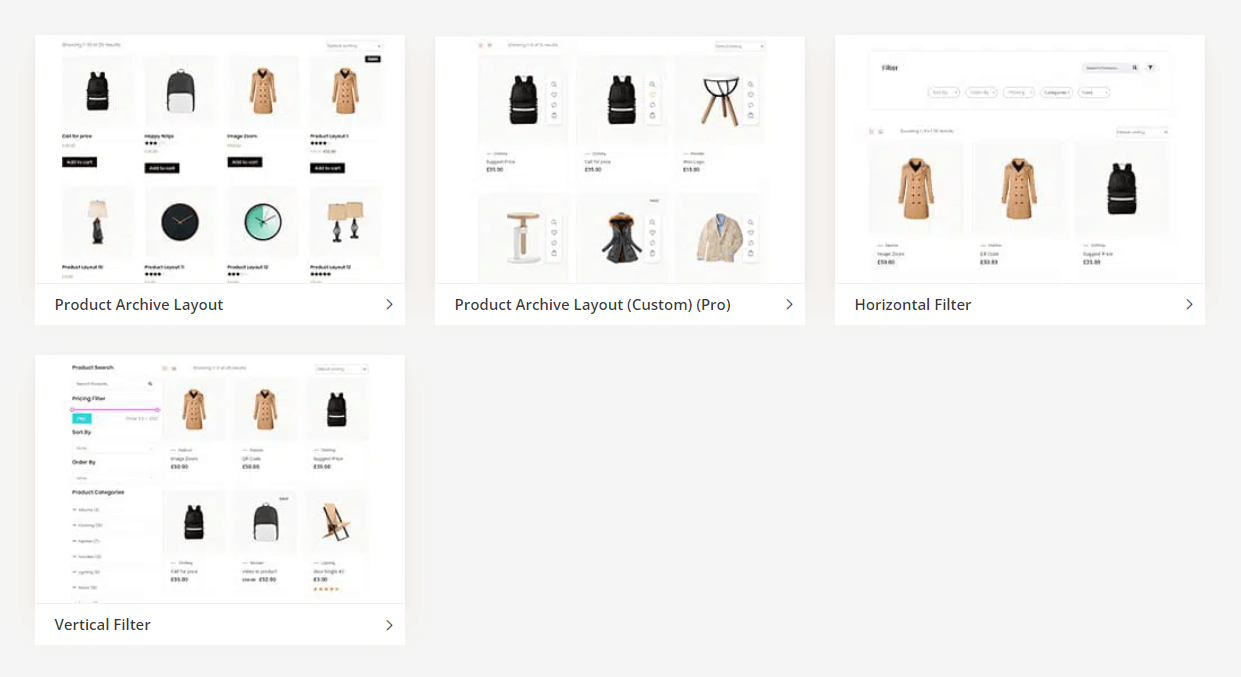Click the wishlist heart icon on a backpack card
This screenshot has width=1241, height=677.
coord(554,94)
